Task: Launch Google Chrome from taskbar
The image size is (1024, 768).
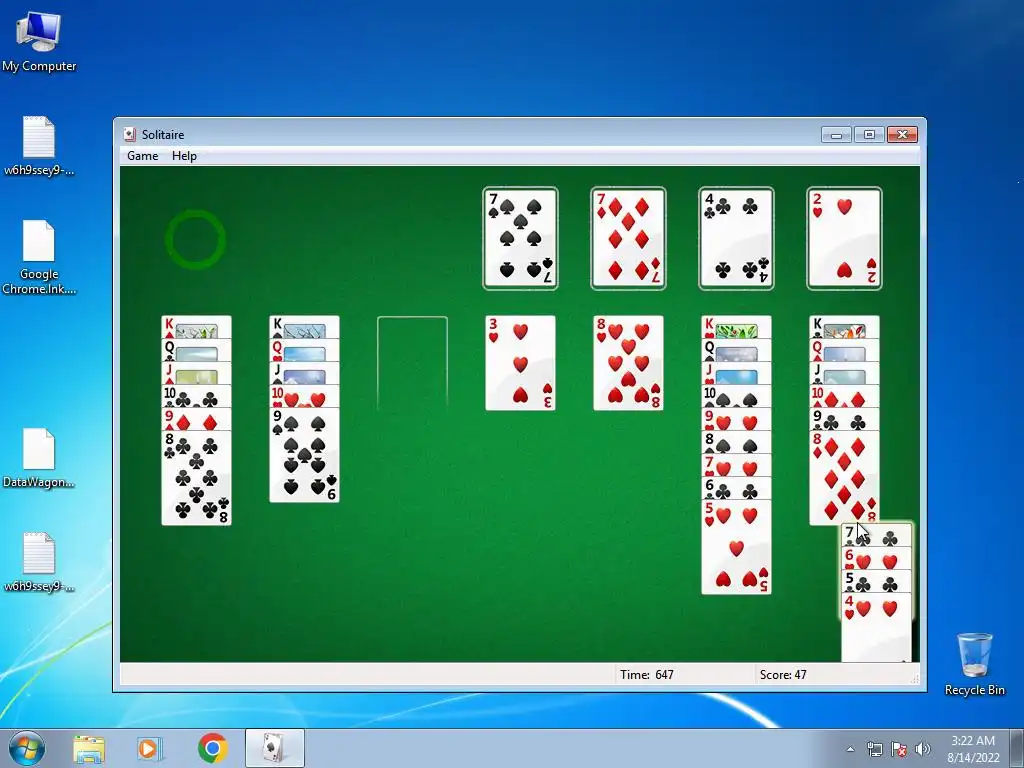Action: click(x=212, y=748)
